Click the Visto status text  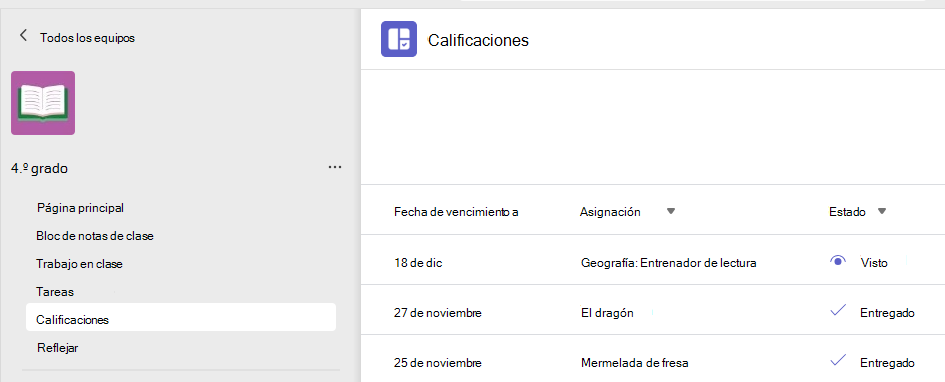point(874,263)
